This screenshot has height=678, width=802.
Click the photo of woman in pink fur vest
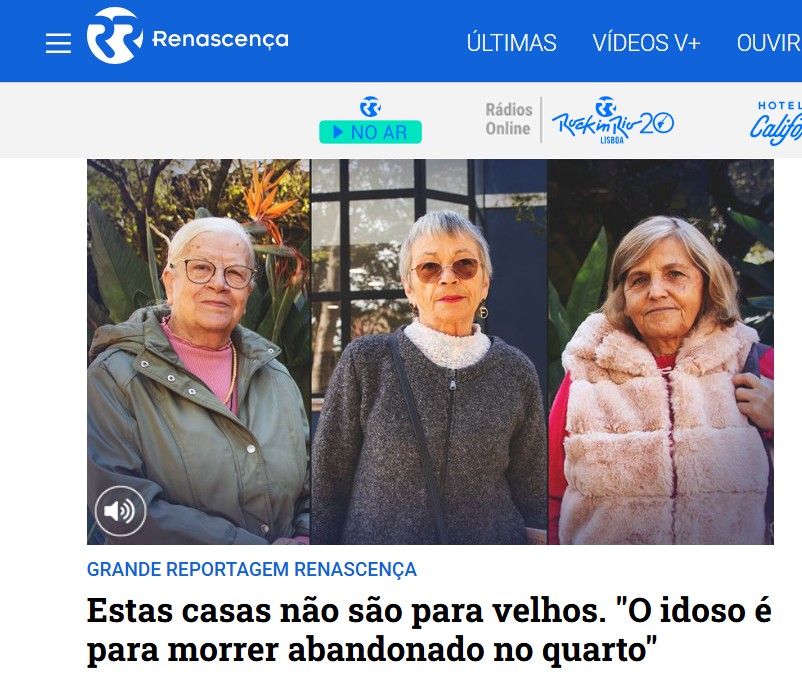point(661,352)
